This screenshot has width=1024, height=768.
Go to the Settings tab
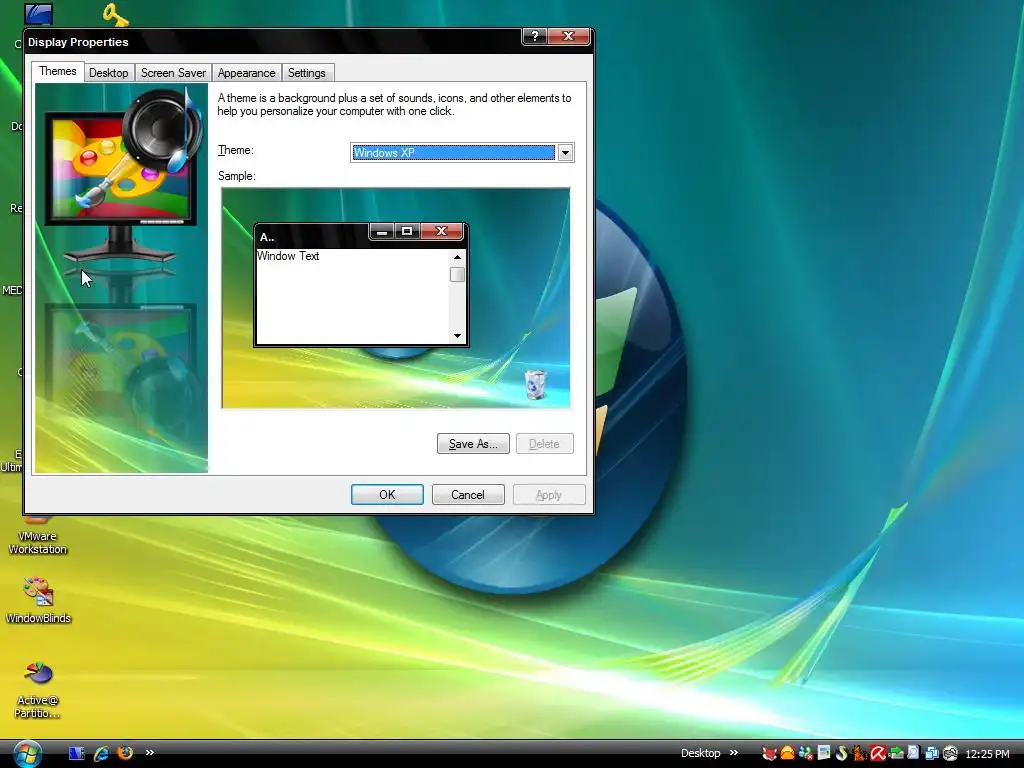[x=306, y=72]
